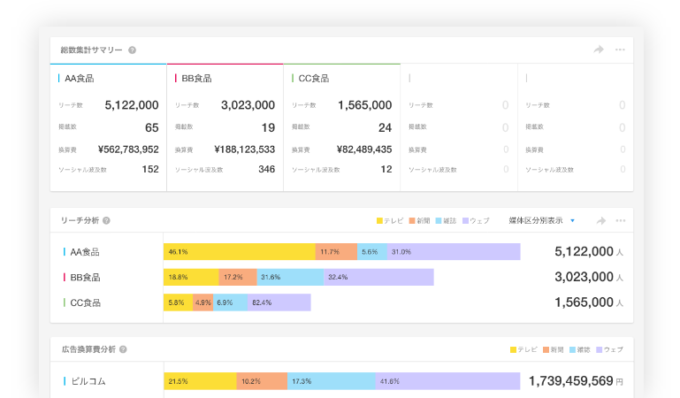Click 雑誌 legend swatch in リーチ分析
This screenshot has height=398, width=680.
click(438, 221)
